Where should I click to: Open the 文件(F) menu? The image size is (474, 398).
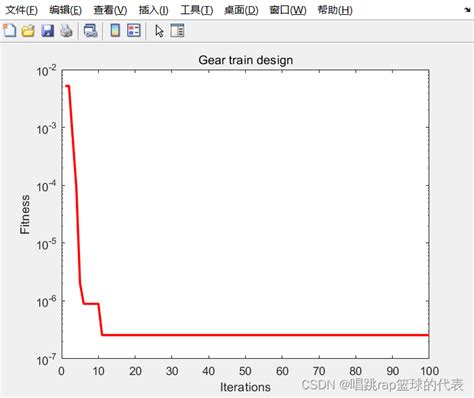(x=22, y=10)
